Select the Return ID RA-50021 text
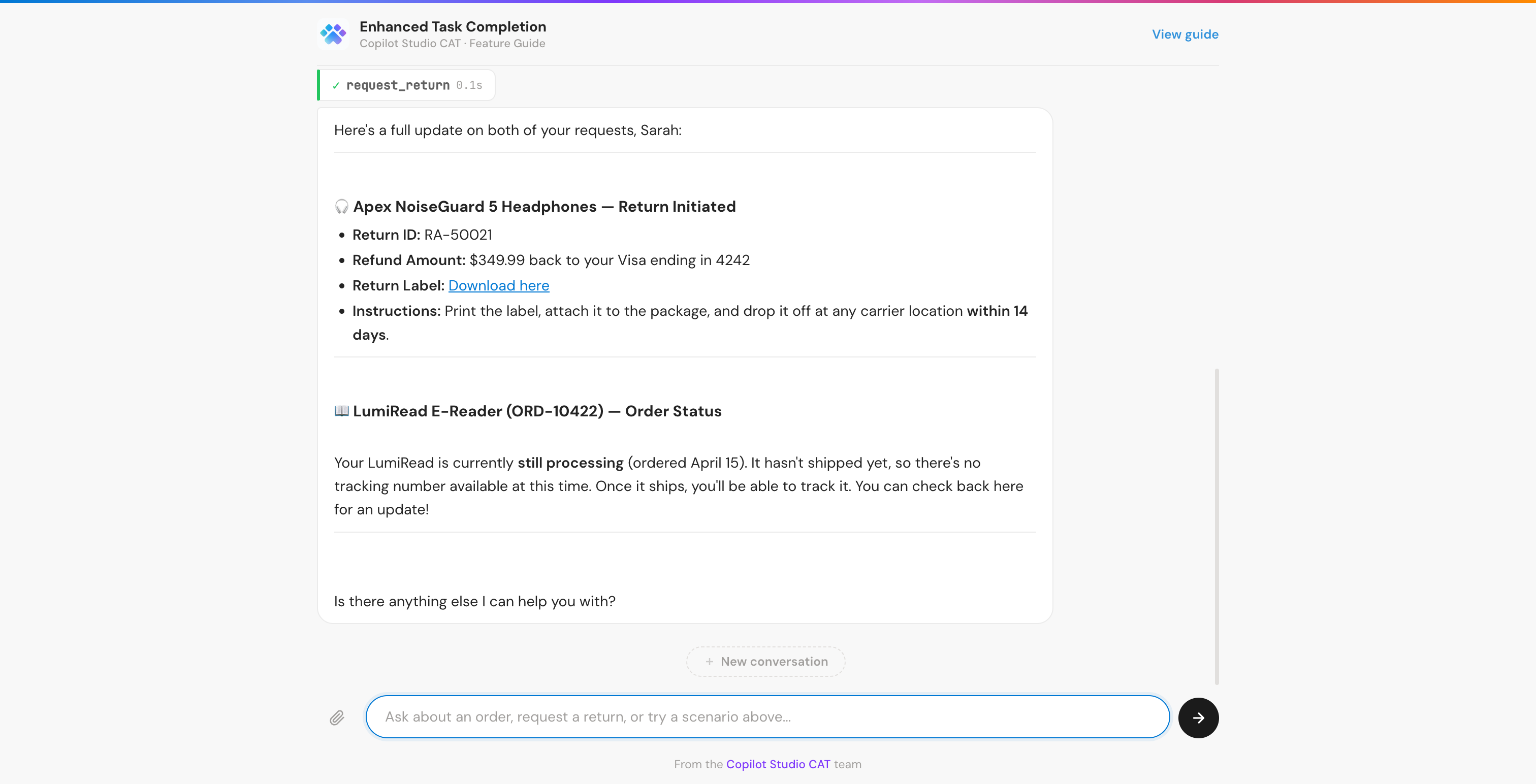 coord(457,234)
